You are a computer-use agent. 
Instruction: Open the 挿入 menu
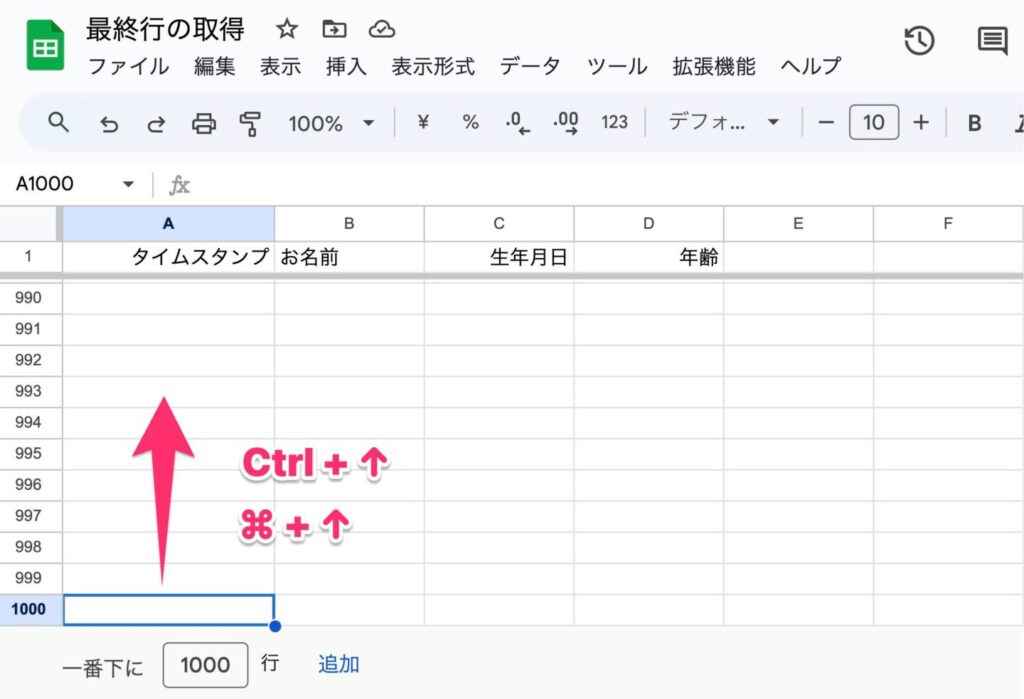click(346, 66)
